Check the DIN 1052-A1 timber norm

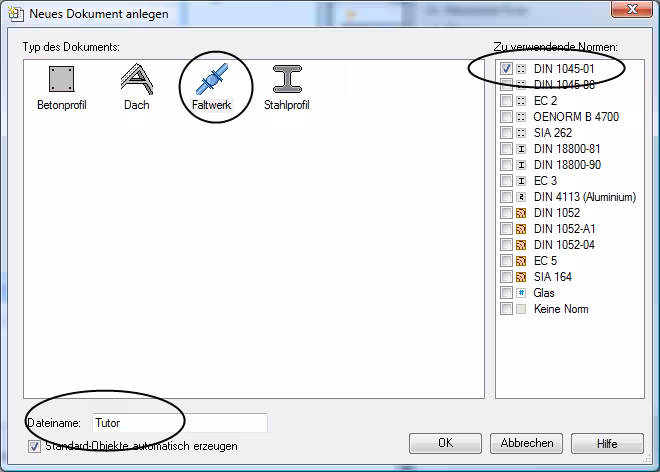[507, 229]
